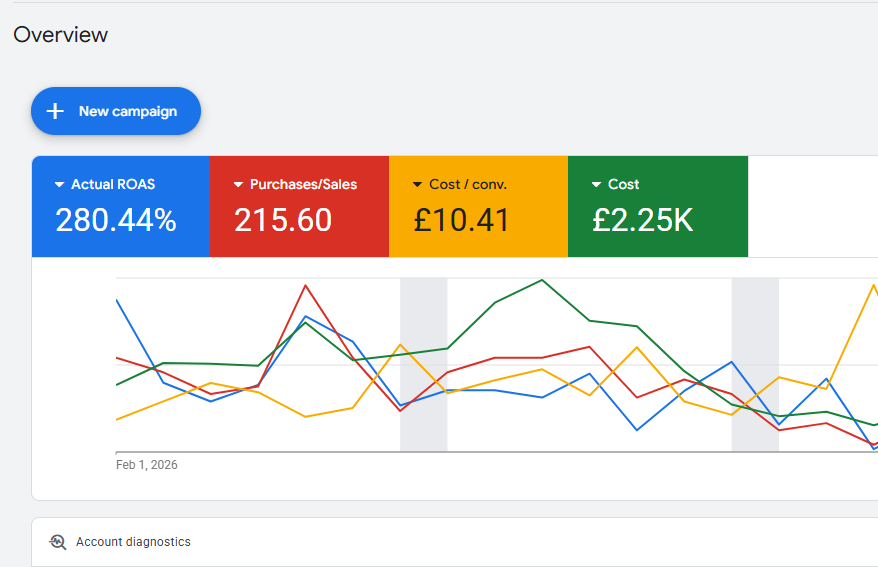Open the Account diagnostics card
This screenshot has width=878, height=567.
(x=455, y=542)
